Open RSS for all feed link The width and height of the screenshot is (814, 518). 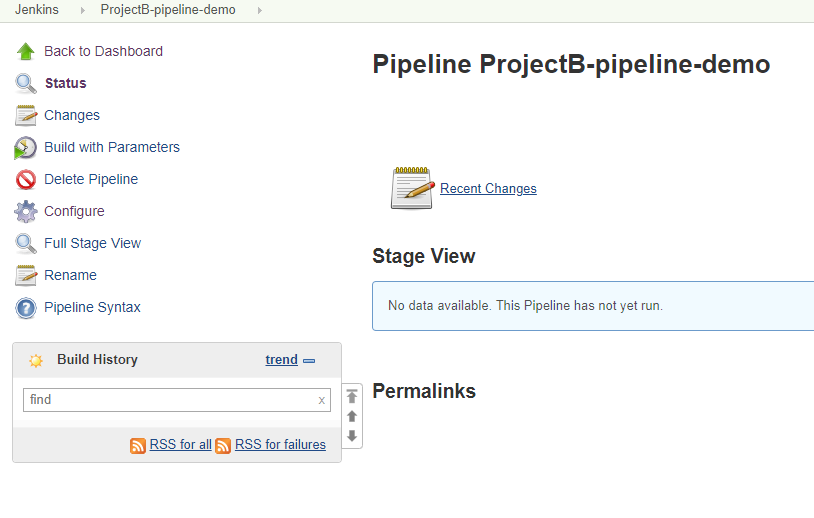(180, 445)
